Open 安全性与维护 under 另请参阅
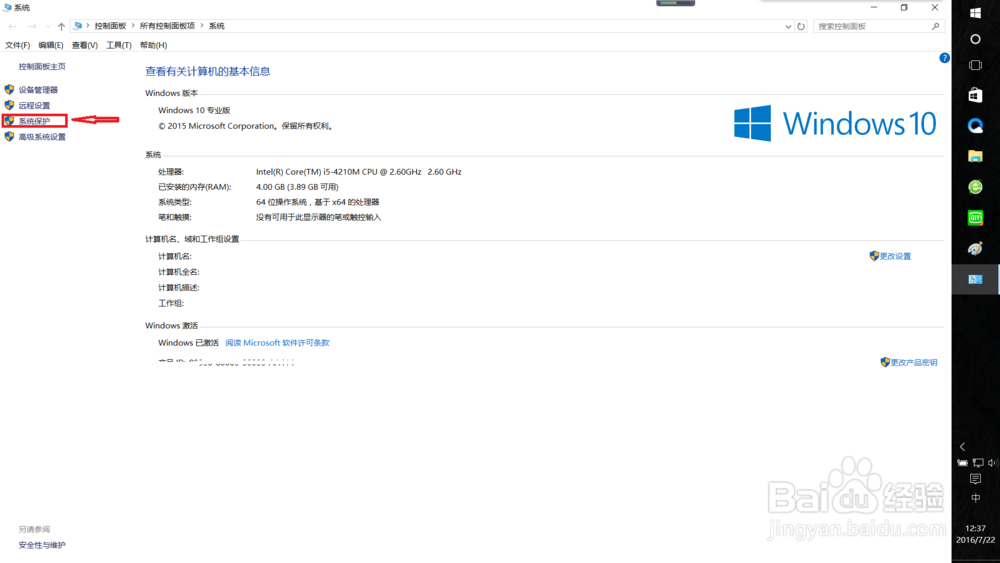 tap(42, 545)
